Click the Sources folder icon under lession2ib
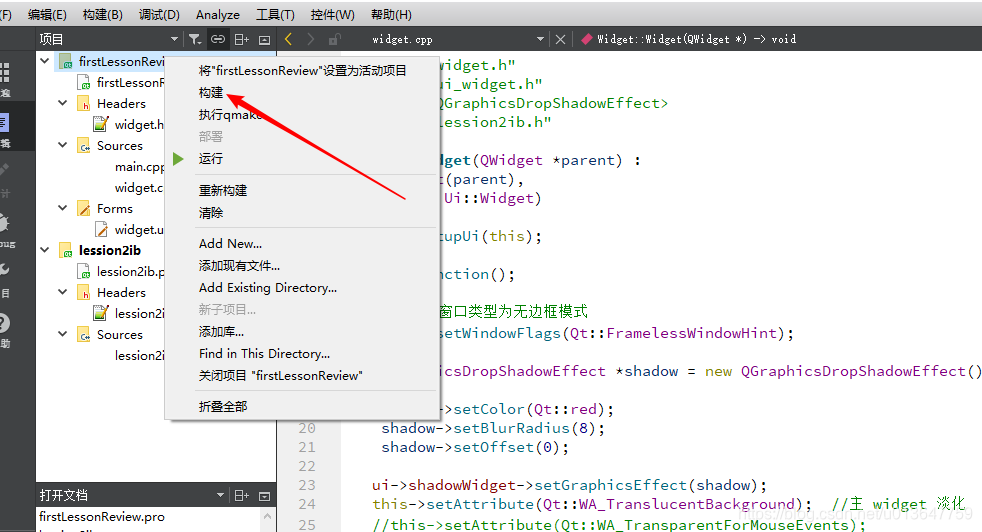This screenshot has width=982, height=532. click(84, 335)
